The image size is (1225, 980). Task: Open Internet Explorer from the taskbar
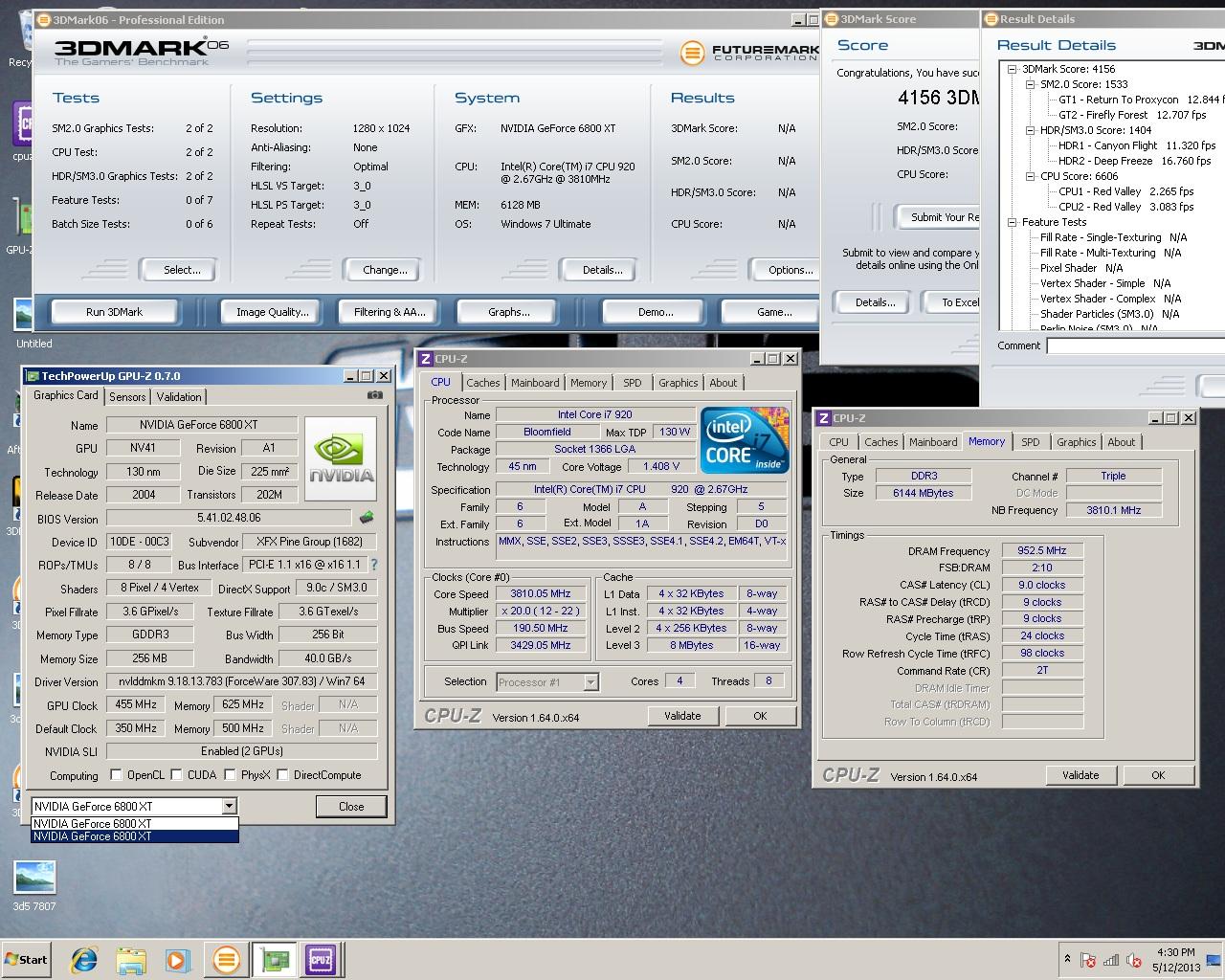click(x=84, y=960)
